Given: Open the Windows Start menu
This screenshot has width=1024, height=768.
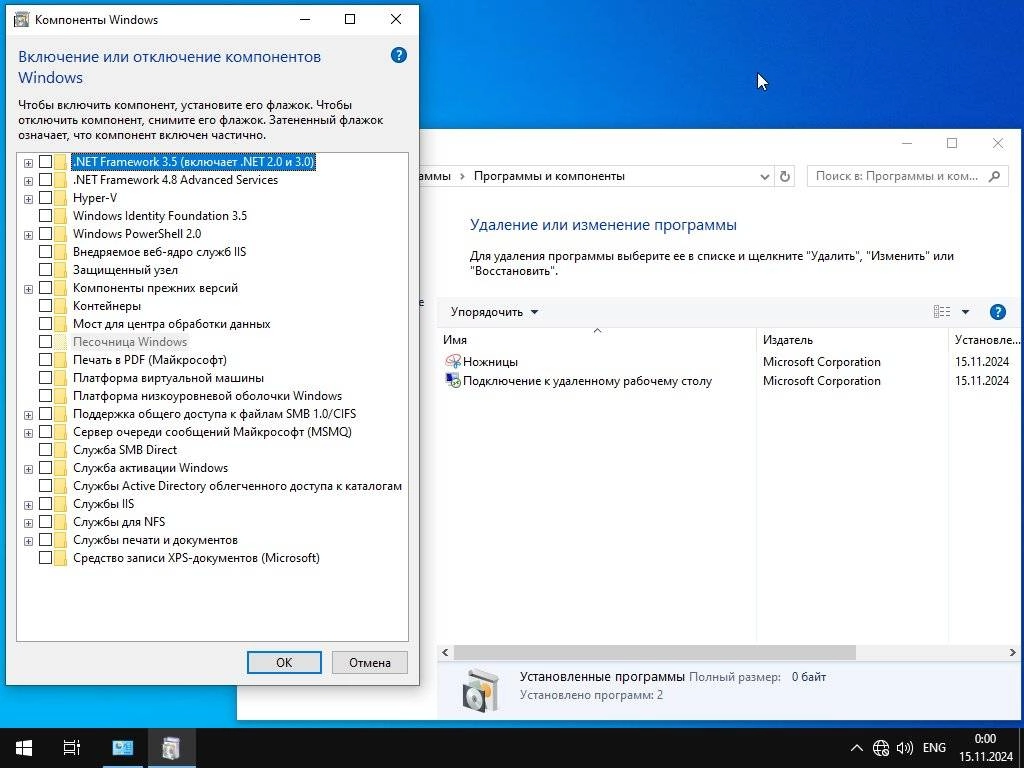Looking at the screenshot, I should click(24, 748).
